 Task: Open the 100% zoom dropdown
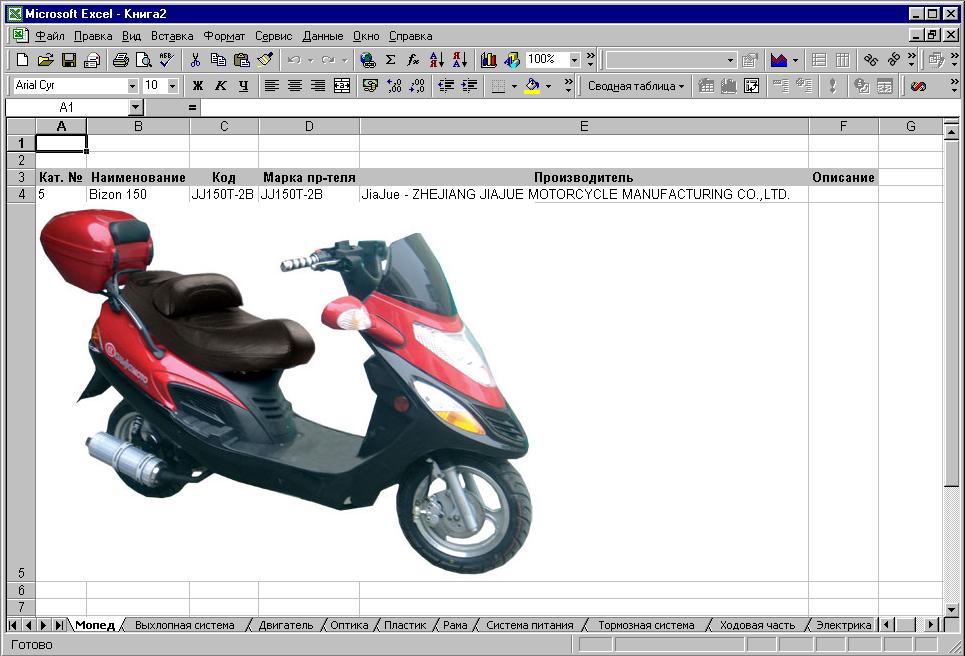click(x=574, y=60)
